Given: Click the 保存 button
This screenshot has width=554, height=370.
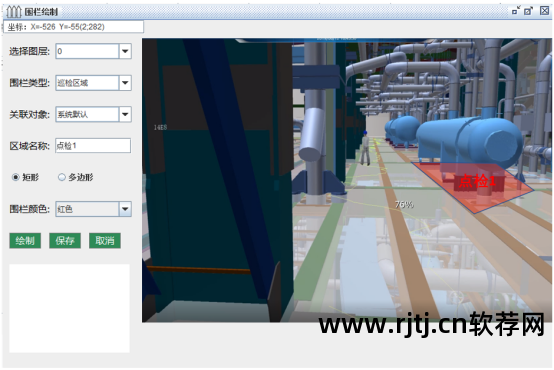Looking at the screenshot, I should (x=65, y=241).
